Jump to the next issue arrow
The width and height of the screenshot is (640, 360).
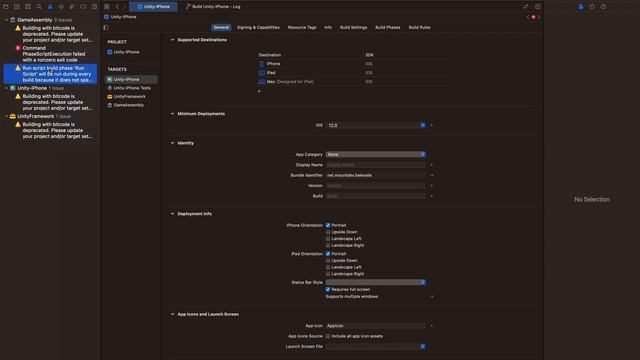539,17
